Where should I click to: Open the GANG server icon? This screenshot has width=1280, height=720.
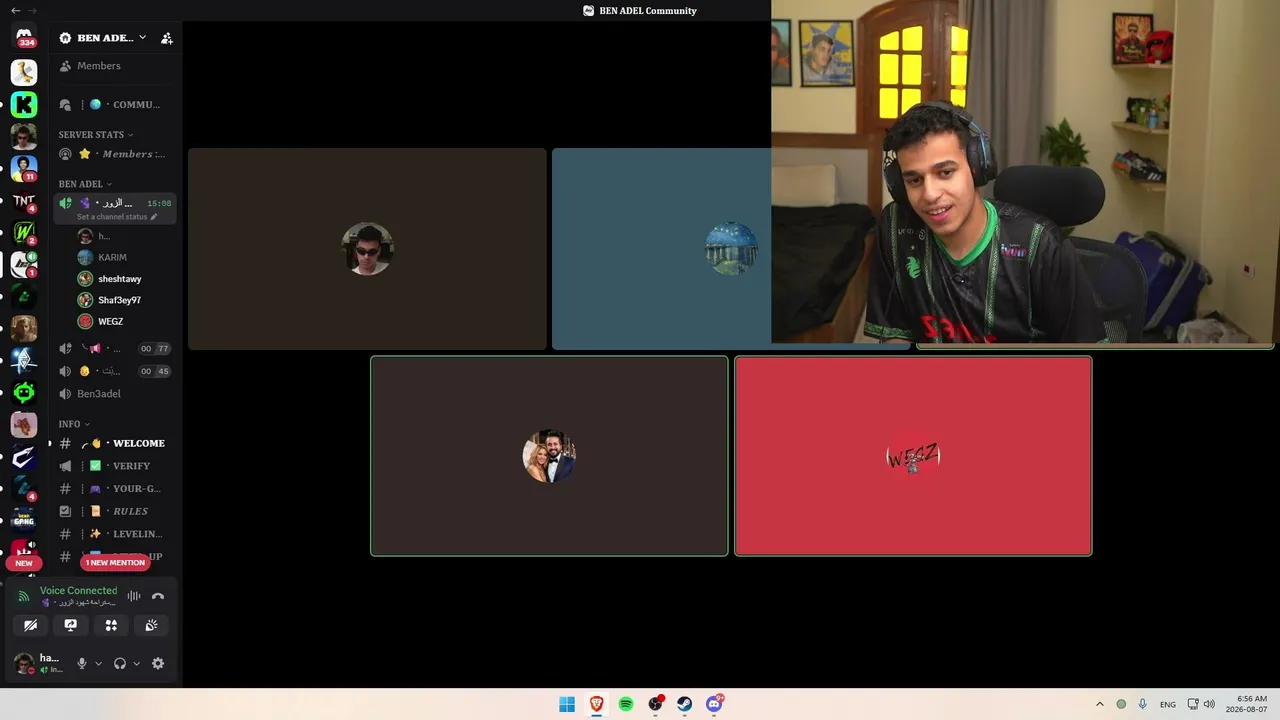[x=24, y=519]
